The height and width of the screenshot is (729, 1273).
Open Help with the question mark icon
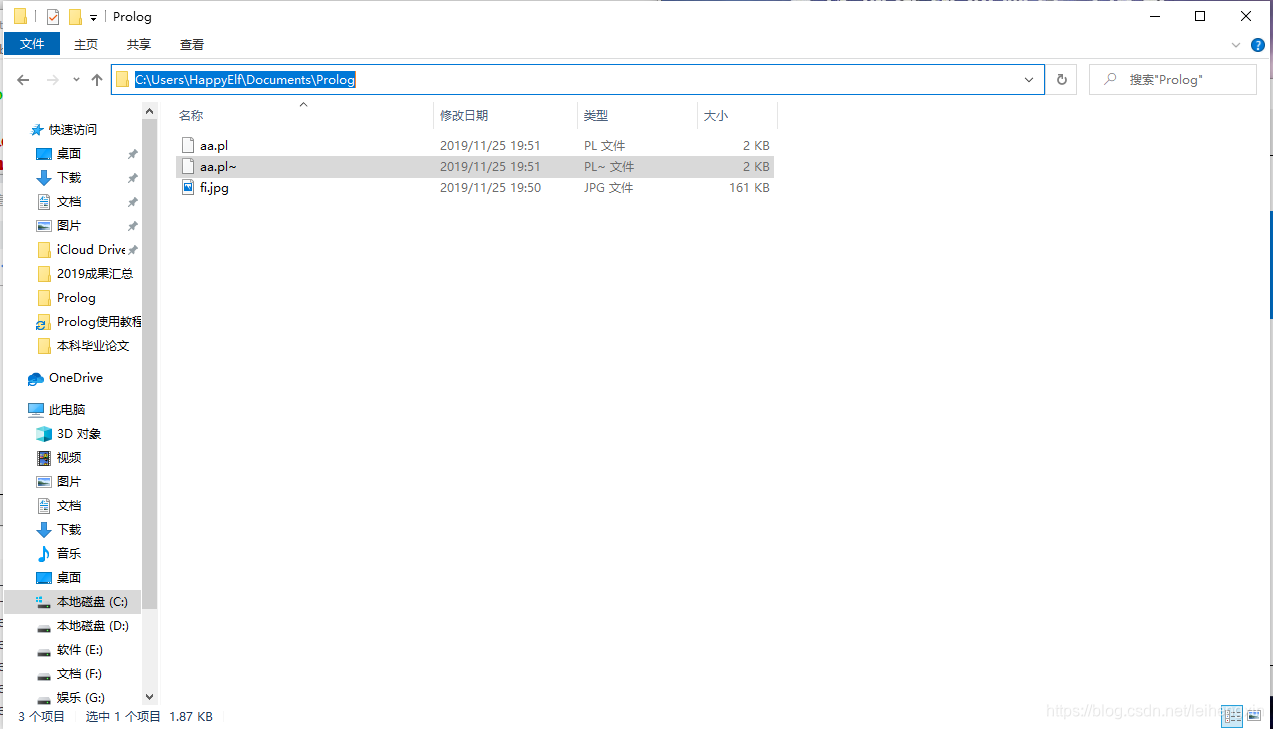1258,44
